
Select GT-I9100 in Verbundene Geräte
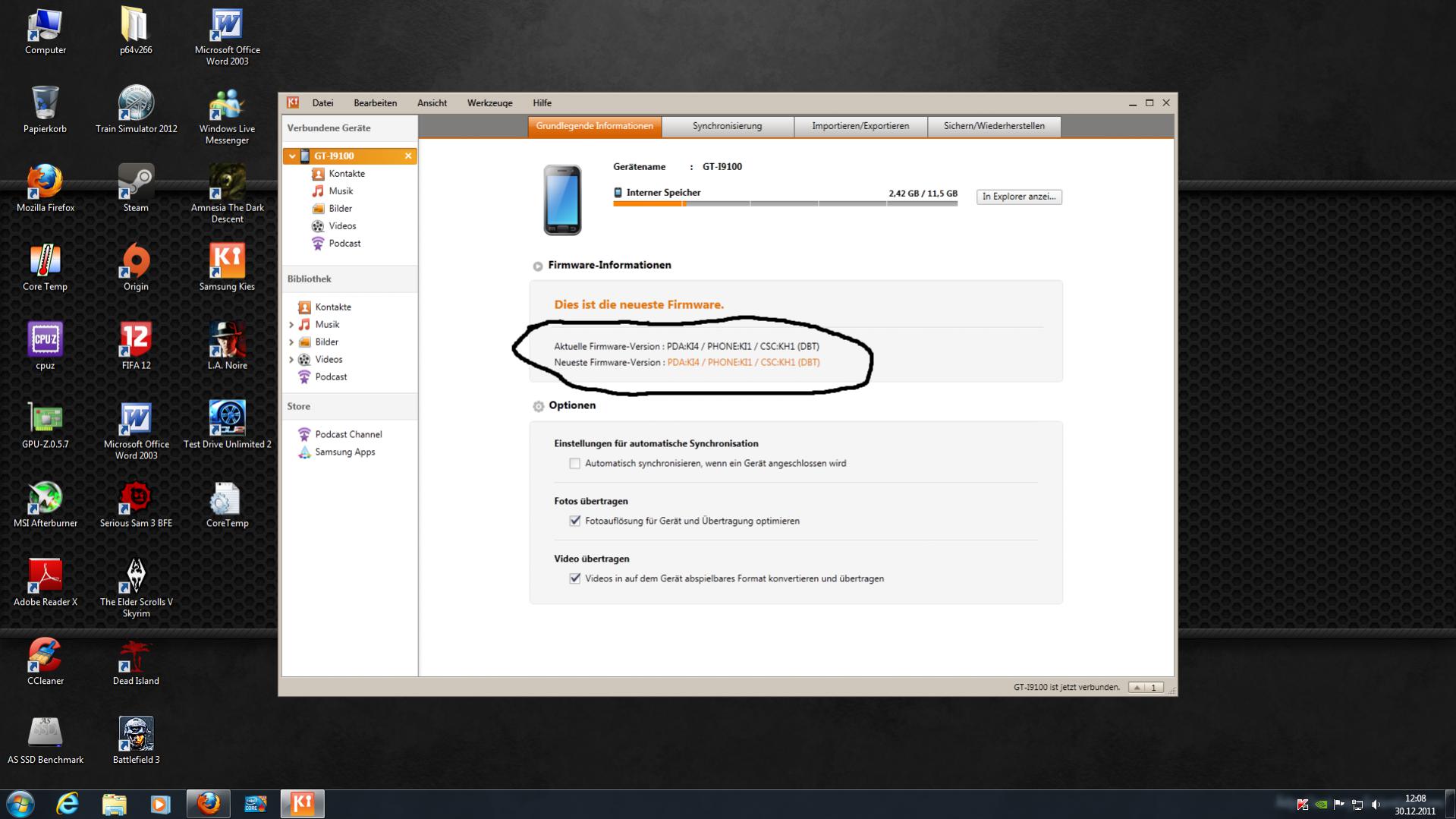[x=349, y=156]
